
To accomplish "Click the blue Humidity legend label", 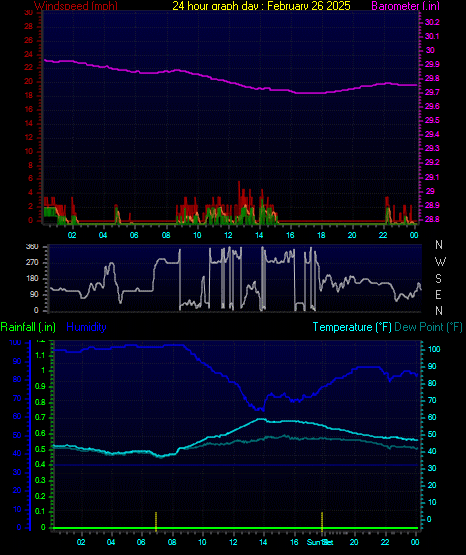I will point(86,327).
